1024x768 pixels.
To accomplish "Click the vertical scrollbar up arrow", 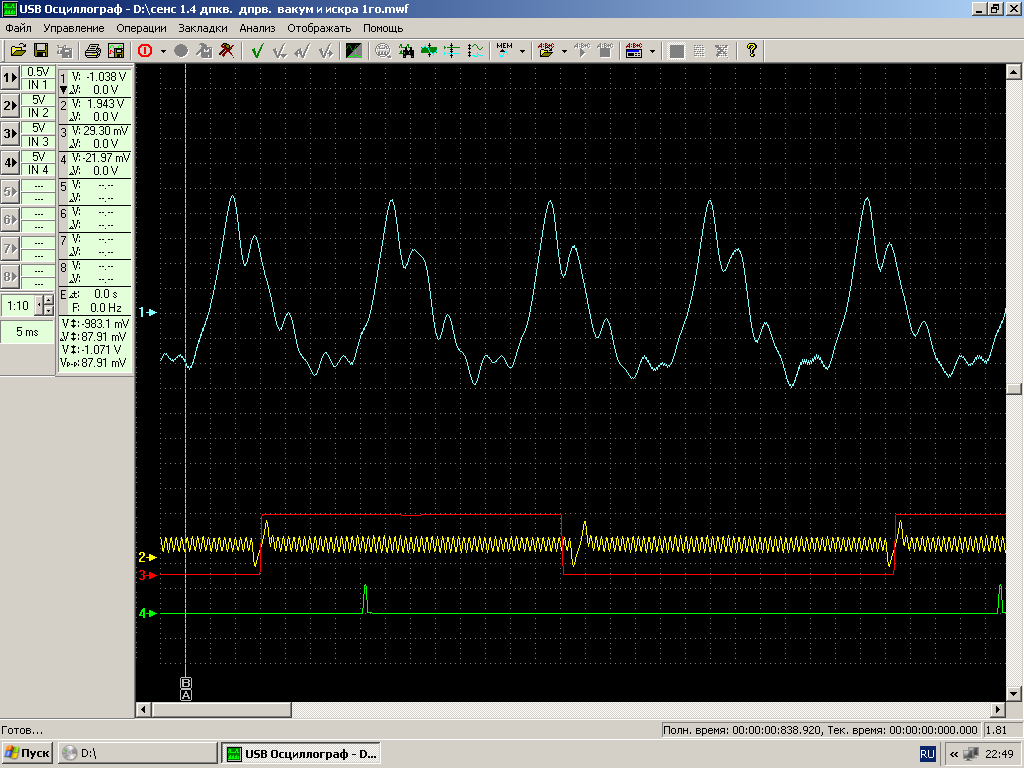I will tap(1014, 71).
